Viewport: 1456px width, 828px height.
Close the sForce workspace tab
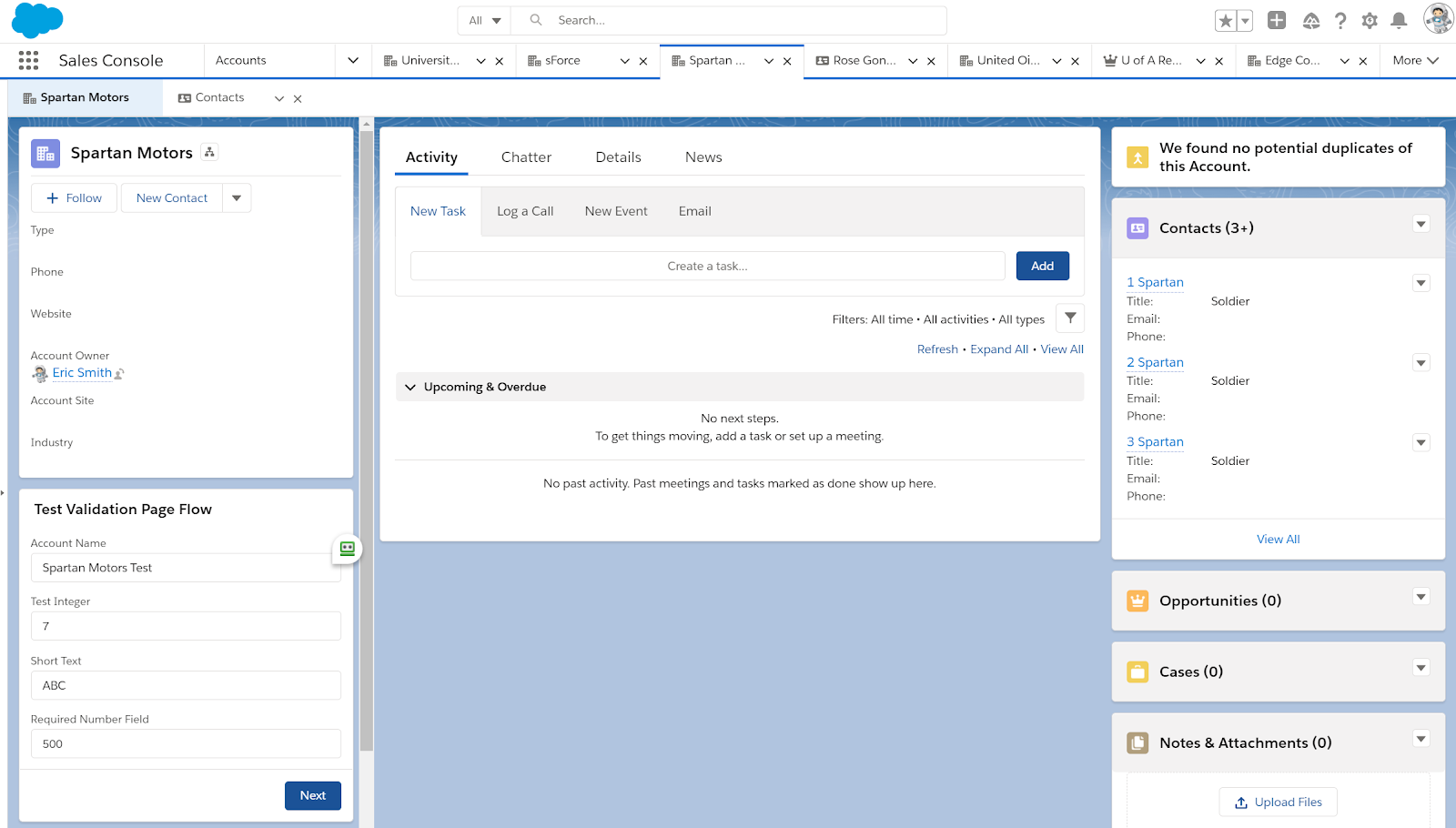coord(643,61)
